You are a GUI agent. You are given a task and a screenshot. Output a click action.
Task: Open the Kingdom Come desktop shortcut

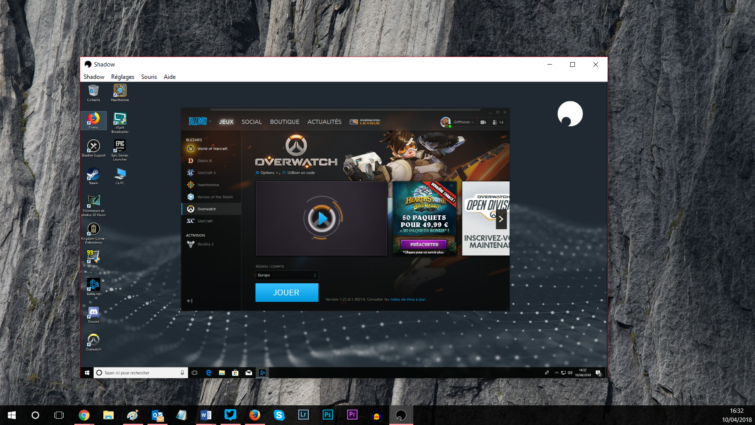coord(93,233)
